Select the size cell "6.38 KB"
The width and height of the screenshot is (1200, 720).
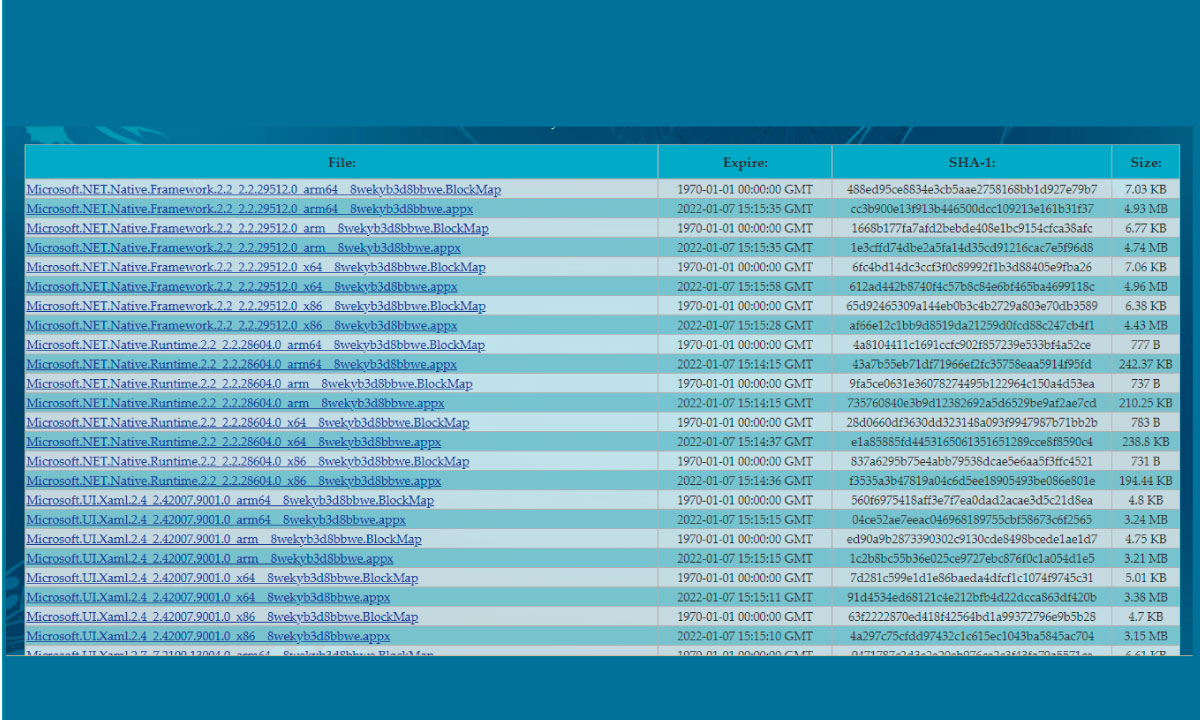(x=1146, y=306)
